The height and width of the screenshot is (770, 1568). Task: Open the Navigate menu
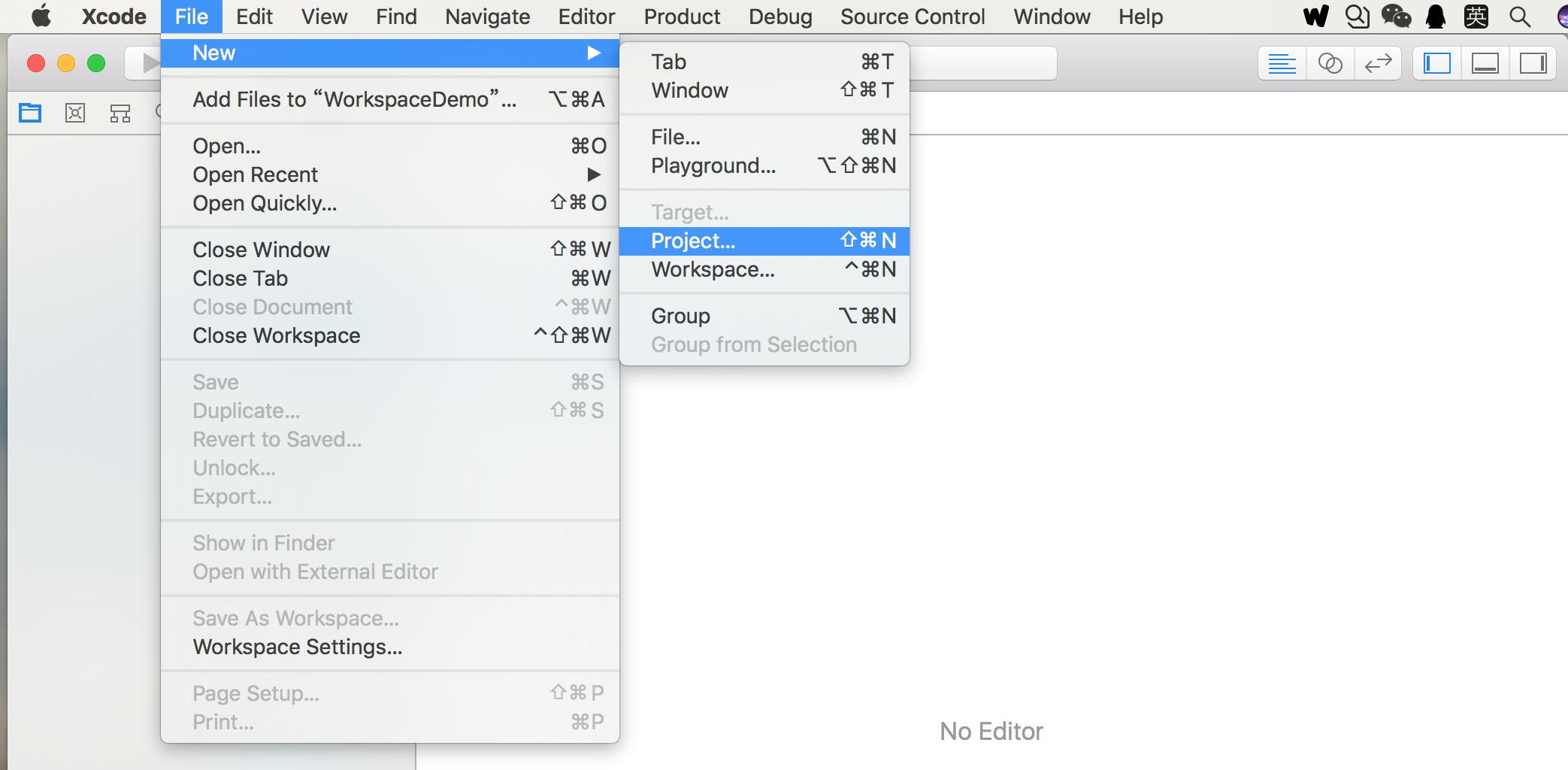[487, 17]
